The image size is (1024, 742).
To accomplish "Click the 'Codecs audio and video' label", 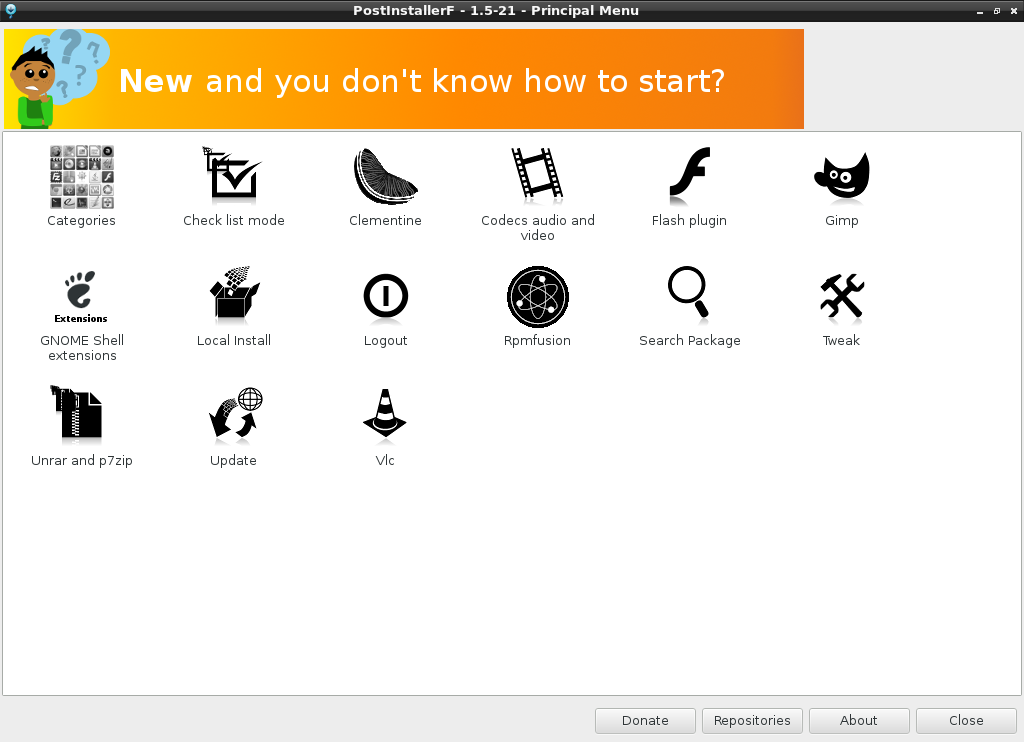I will [x=537, y=228].
